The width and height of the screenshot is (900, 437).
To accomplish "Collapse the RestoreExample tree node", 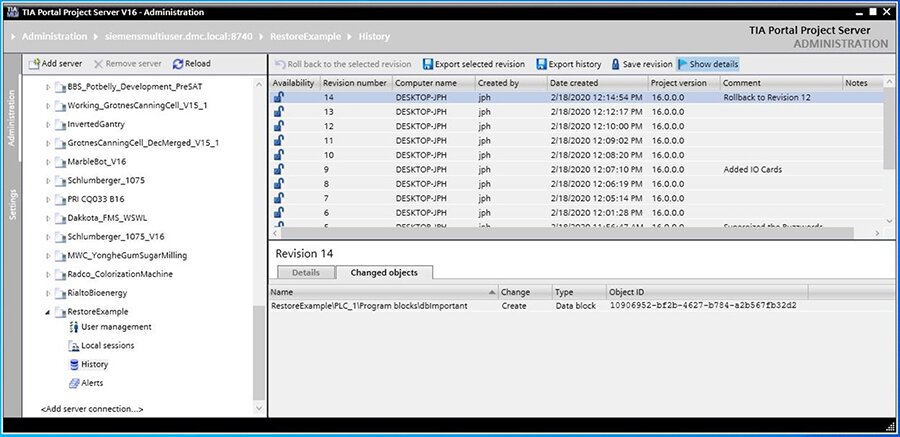I will (48, 312).
